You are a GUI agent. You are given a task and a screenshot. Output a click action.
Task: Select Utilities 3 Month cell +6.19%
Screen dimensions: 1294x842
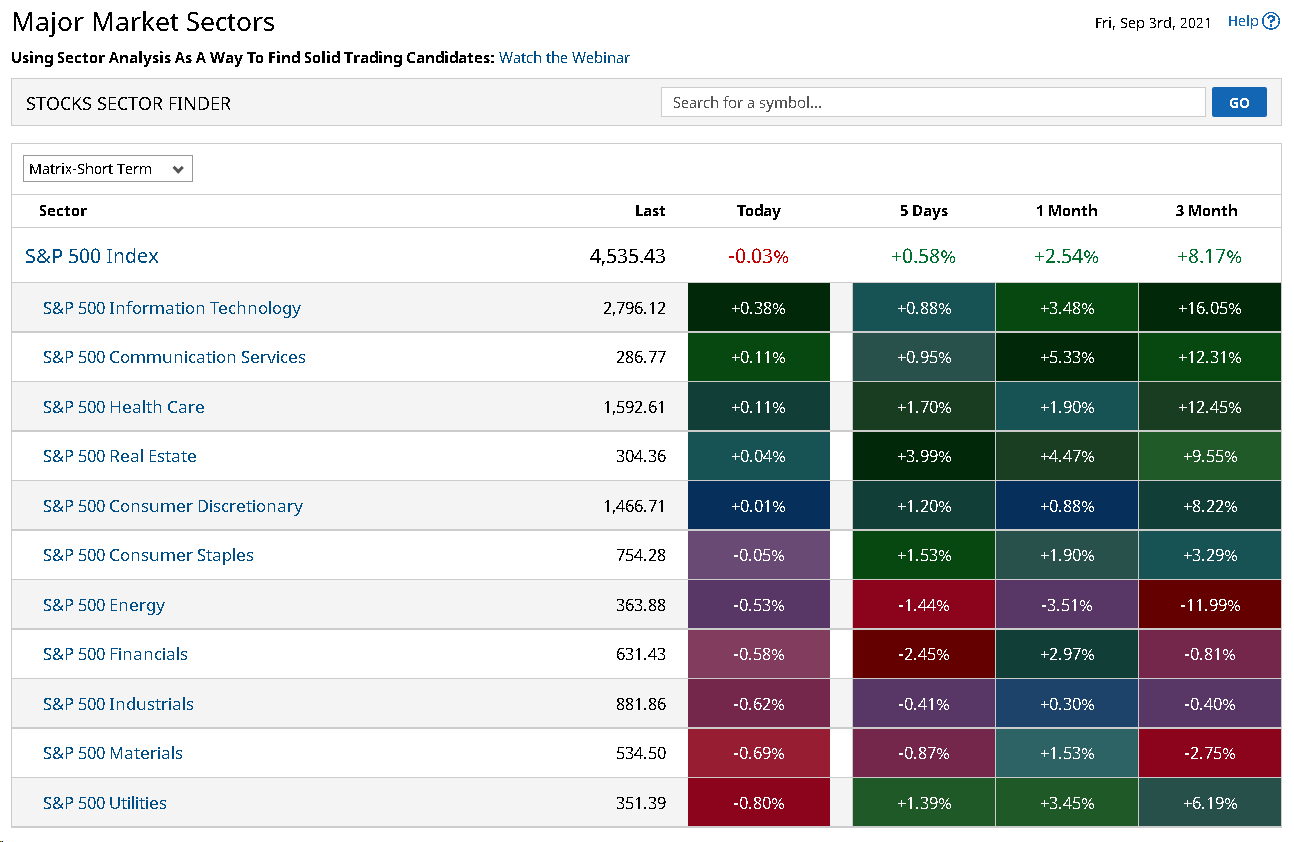[1210, 803]
